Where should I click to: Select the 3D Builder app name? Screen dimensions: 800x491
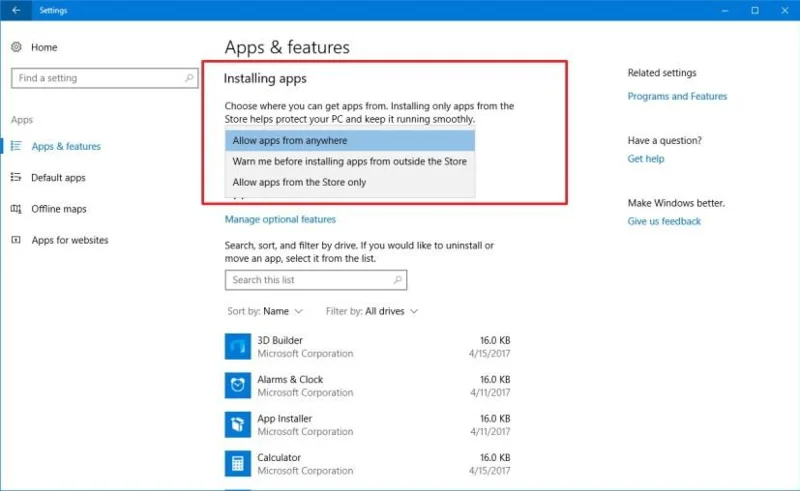coord(280,340)
